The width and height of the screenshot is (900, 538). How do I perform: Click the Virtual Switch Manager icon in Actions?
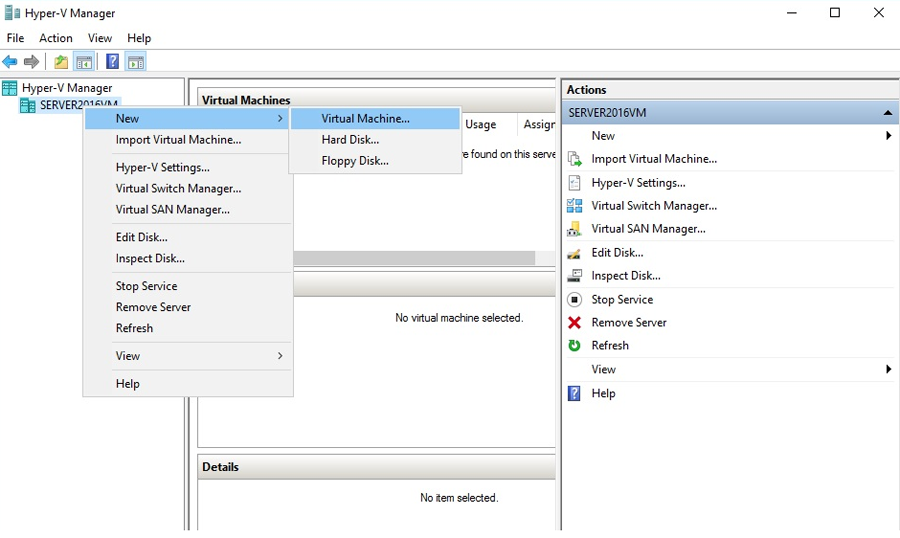coord(575,206)
